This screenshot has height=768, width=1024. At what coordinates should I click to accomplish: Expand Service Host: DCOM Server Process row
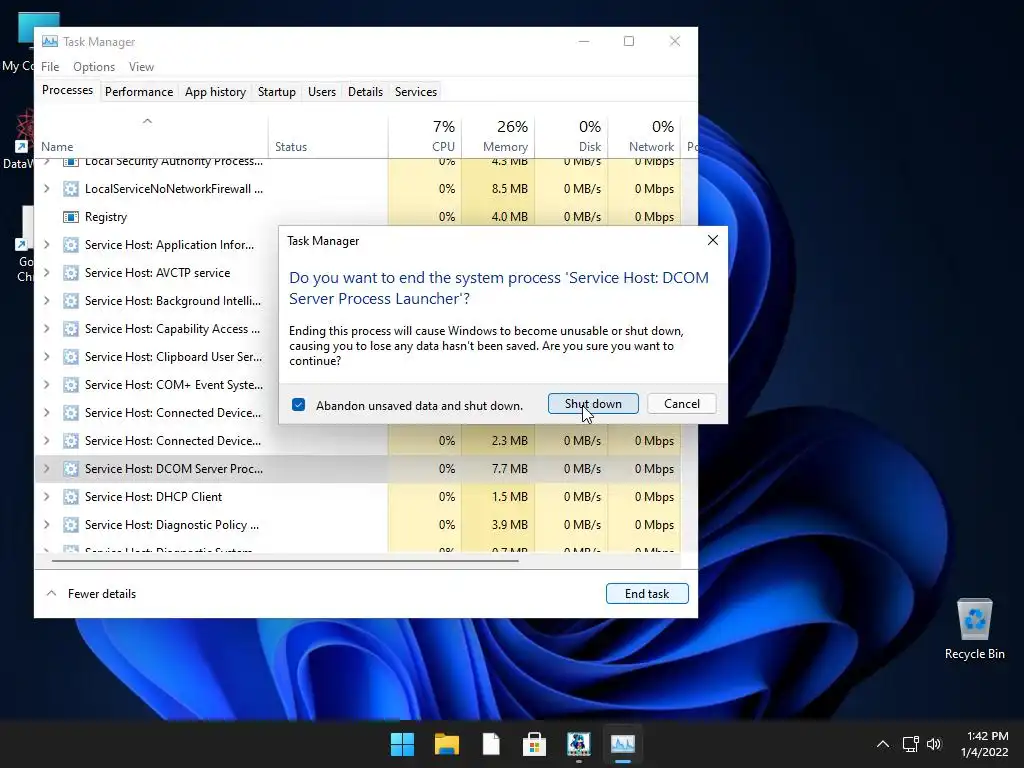(46, 469)
